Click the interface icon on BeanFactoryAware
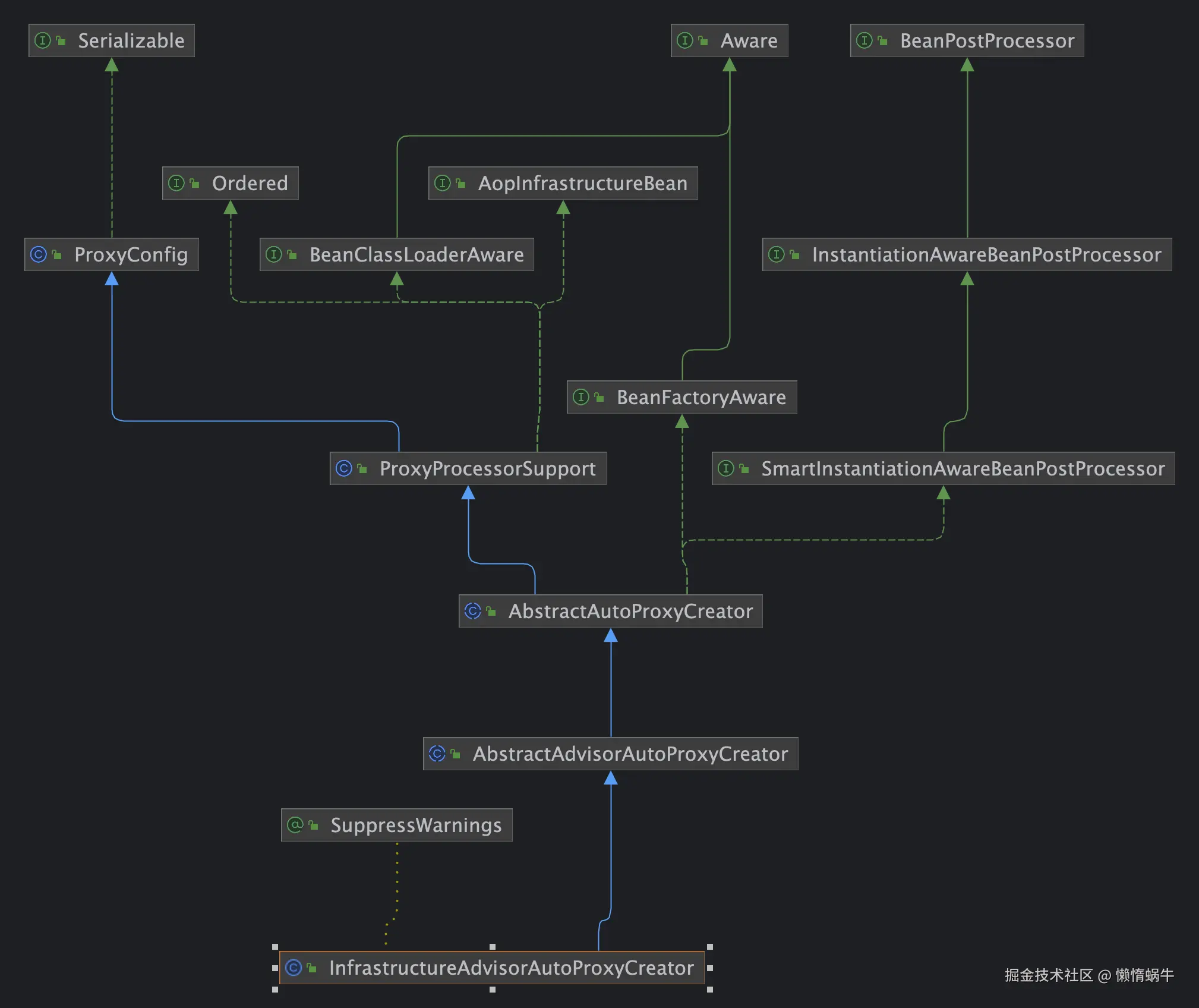The width and height of the screenshot is (1199, 1008). (581, 397)
